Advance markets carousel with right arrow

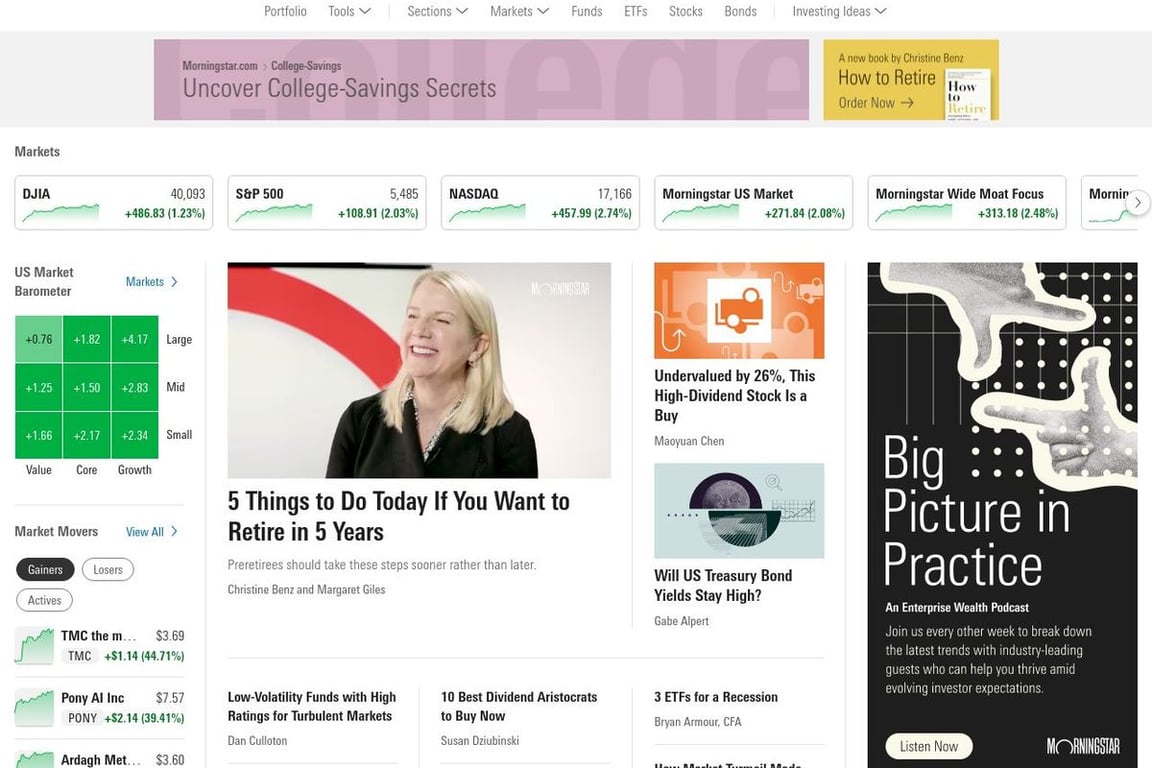(x=1137, y=202)
